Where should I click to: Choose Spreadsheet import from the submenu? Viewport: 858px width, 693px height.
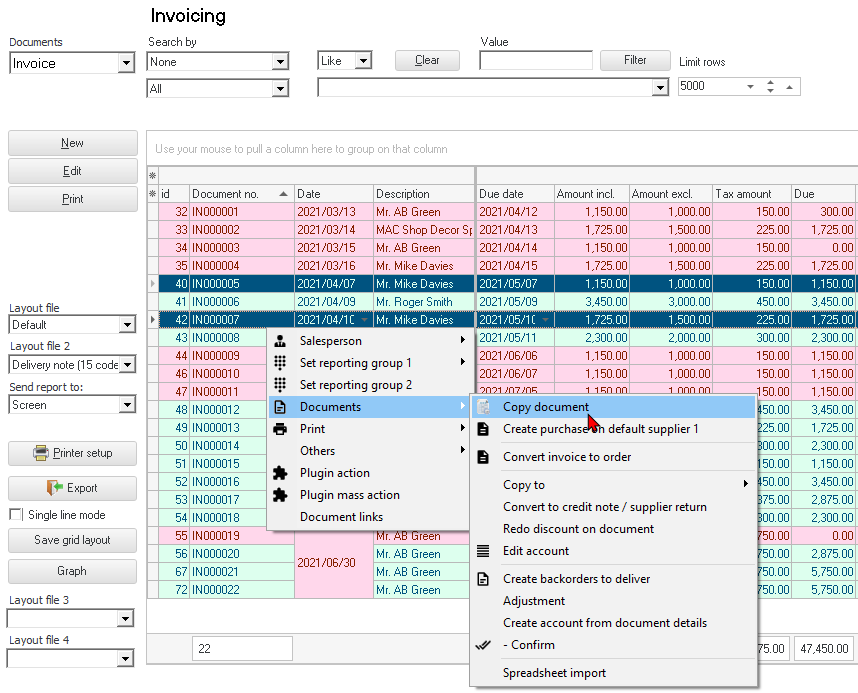pyautogui.click(x=554, y=673)
